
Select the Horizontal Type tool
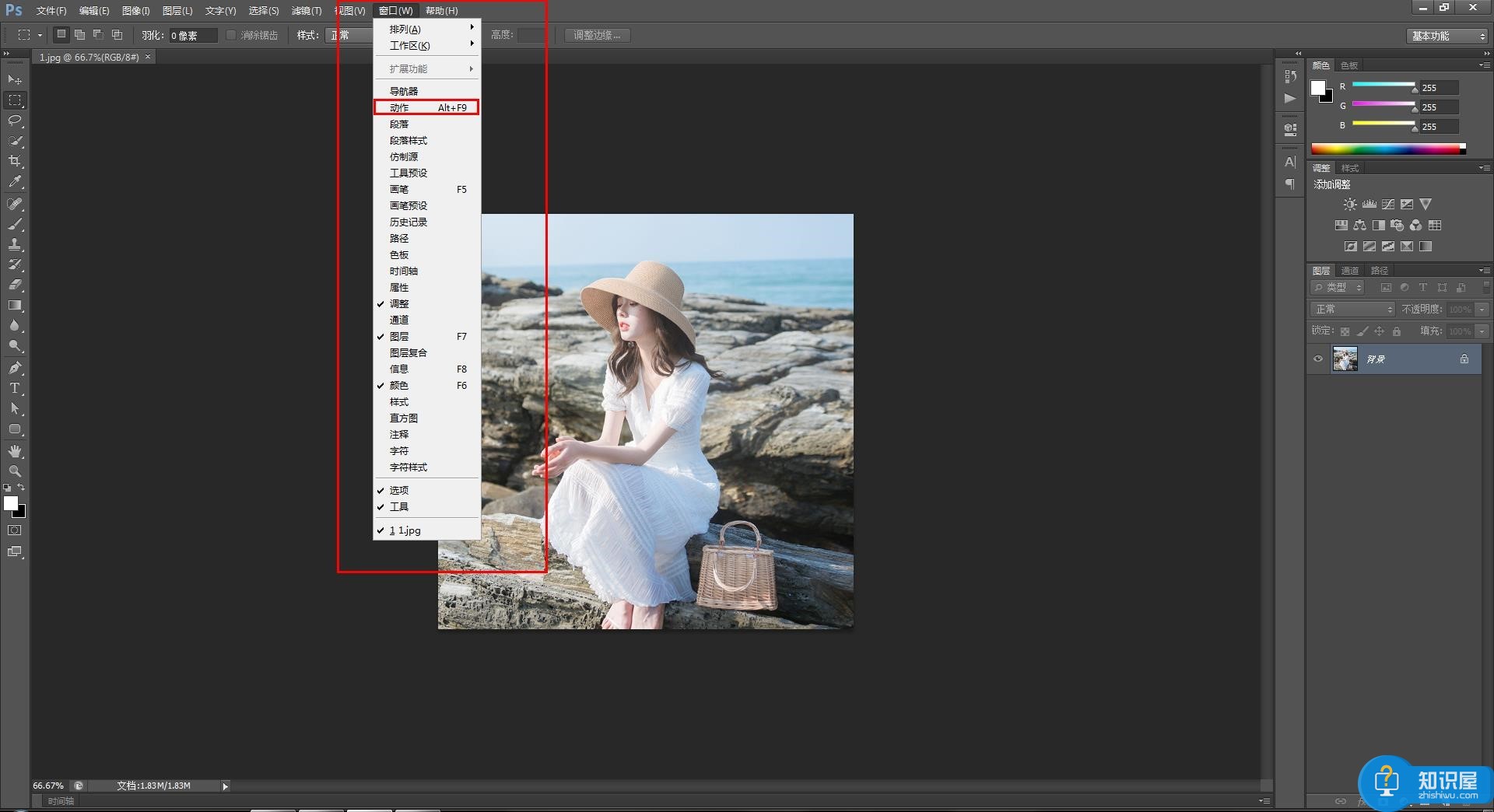click(x=15, y=388)
